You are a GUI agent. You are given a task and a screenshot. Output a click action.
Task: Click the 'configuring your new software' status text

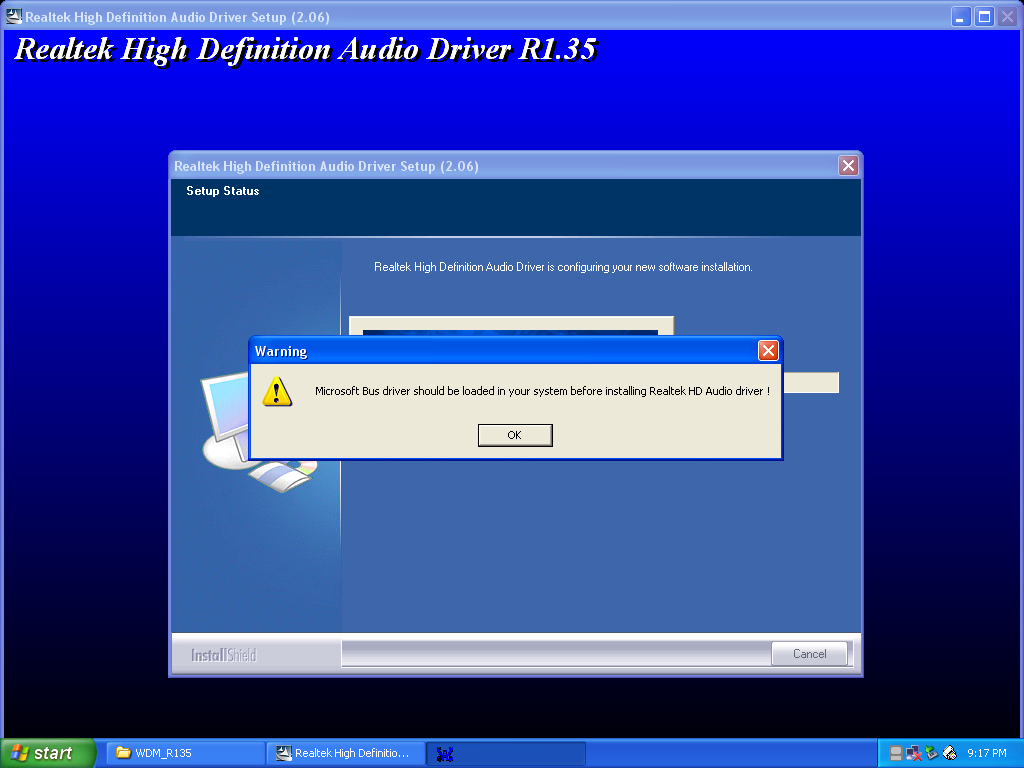pos(563,267)
